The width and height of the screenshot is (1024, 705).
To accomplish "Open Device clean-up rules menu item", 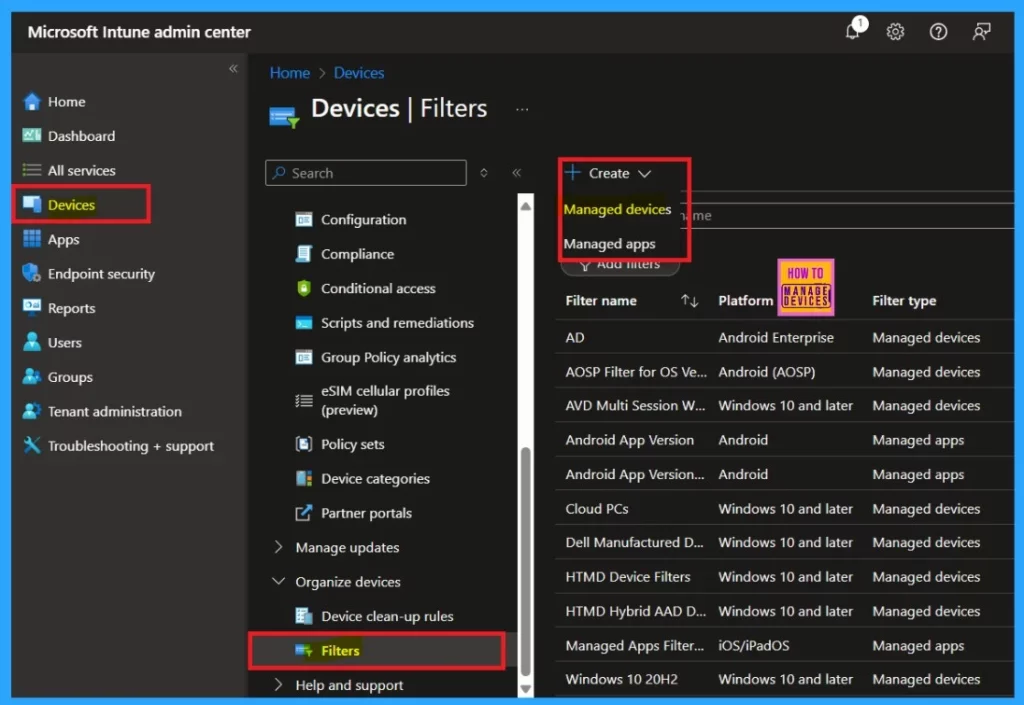I will pos(387,616).
